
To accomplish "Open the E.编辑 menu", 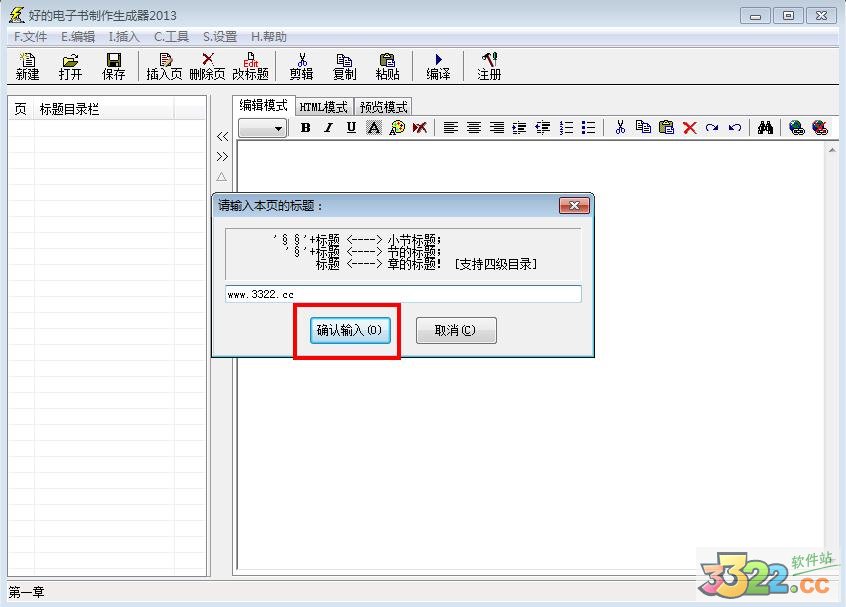I will [x=78, y=37].
